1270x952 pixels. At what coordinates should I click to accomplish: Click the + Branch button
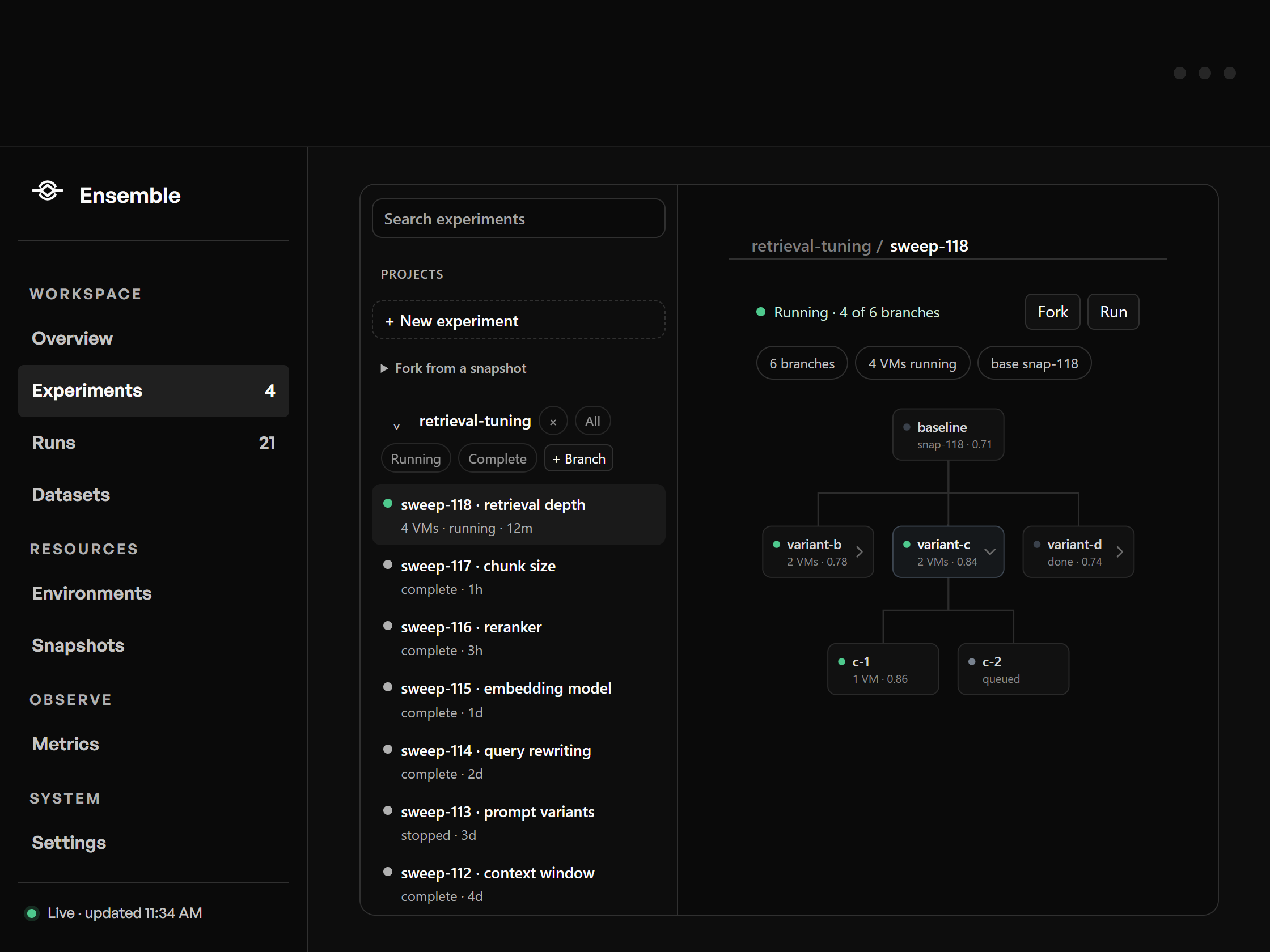tap(579, 459)
